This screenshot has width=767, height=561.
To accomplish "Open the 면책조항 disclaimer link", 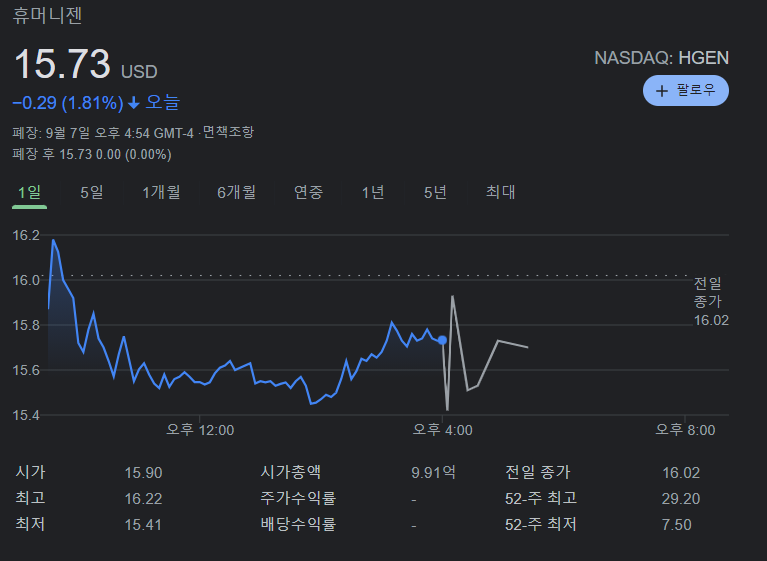I will 228,132.
